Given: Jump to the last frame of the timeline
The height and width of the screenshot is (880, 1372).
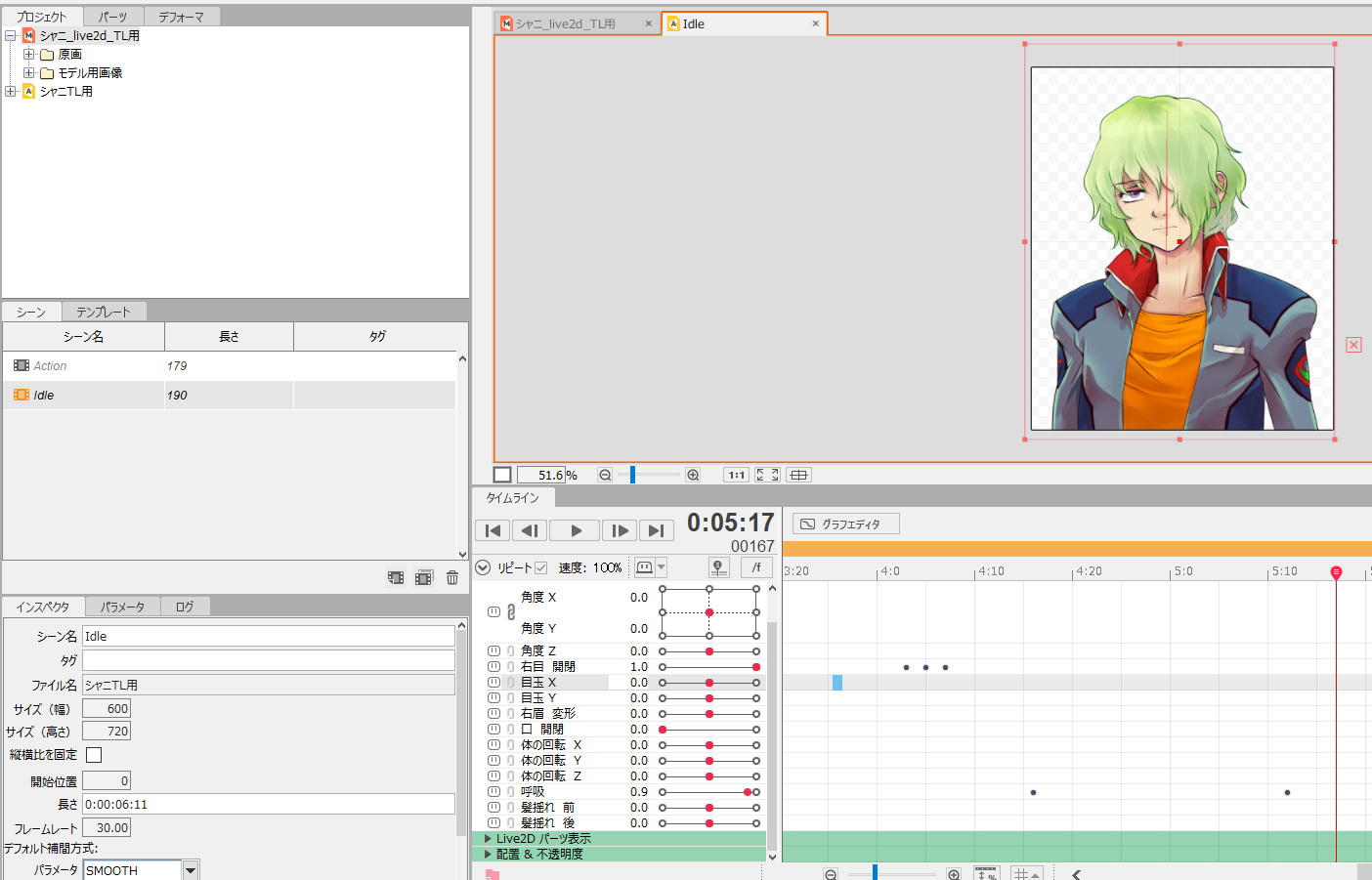Looking at the screenshot, I should 657,530.
